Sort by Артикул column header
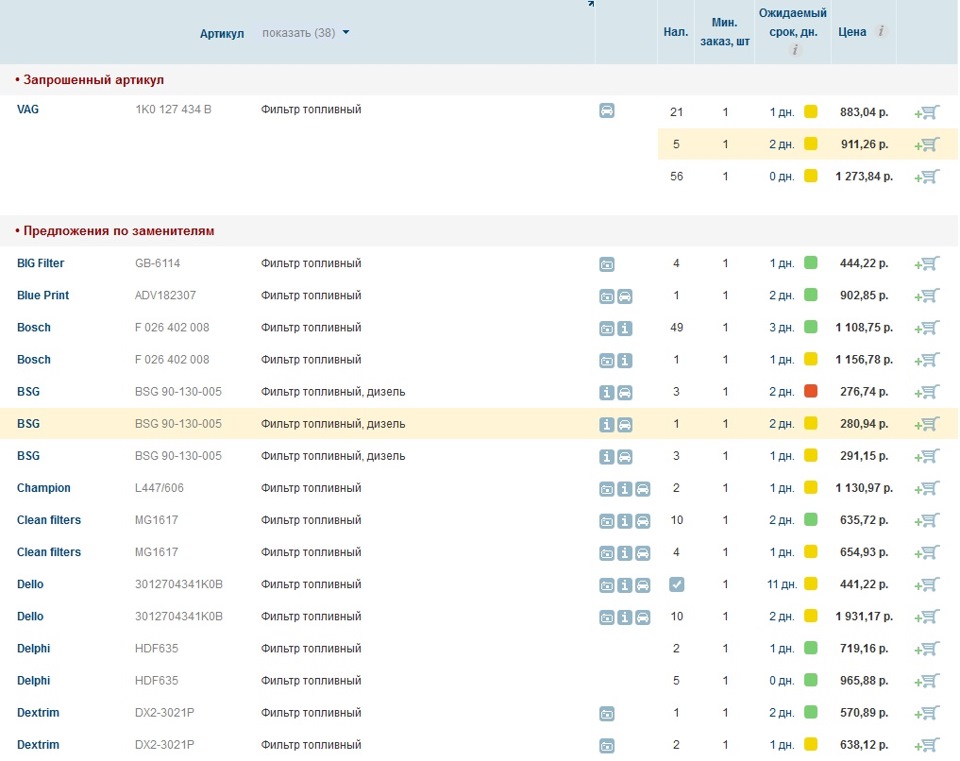960x761 pixels. pyautogui.click(x=222, y=34)
